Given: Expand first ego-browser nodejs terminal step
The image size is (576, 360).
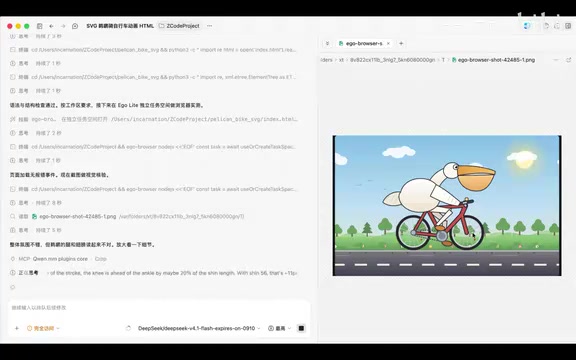Looking at the screenshot, I should click(153, 147).
